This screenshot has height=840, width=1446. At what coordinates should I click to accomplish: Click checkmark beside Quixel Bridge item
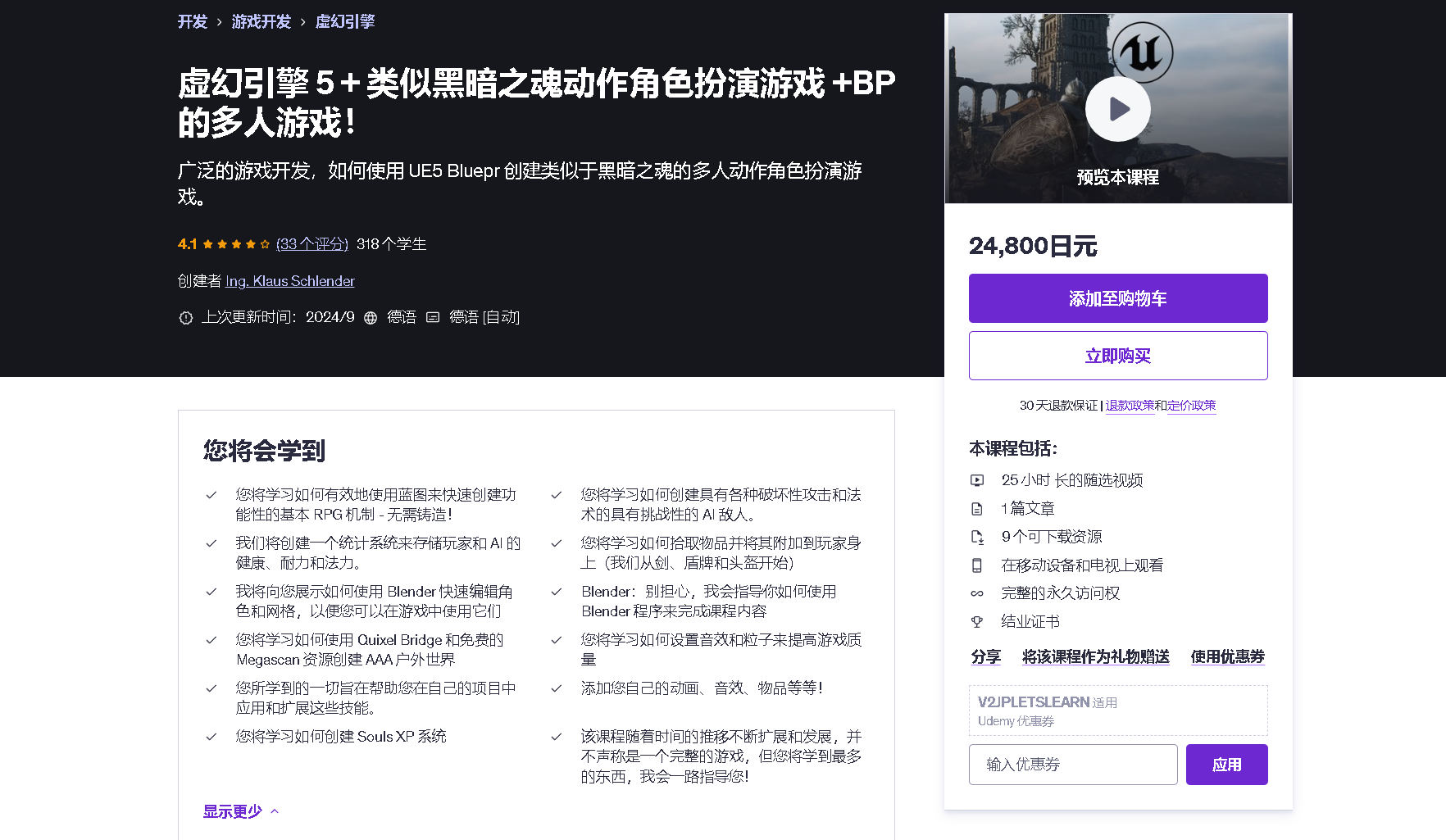[211, 640]
